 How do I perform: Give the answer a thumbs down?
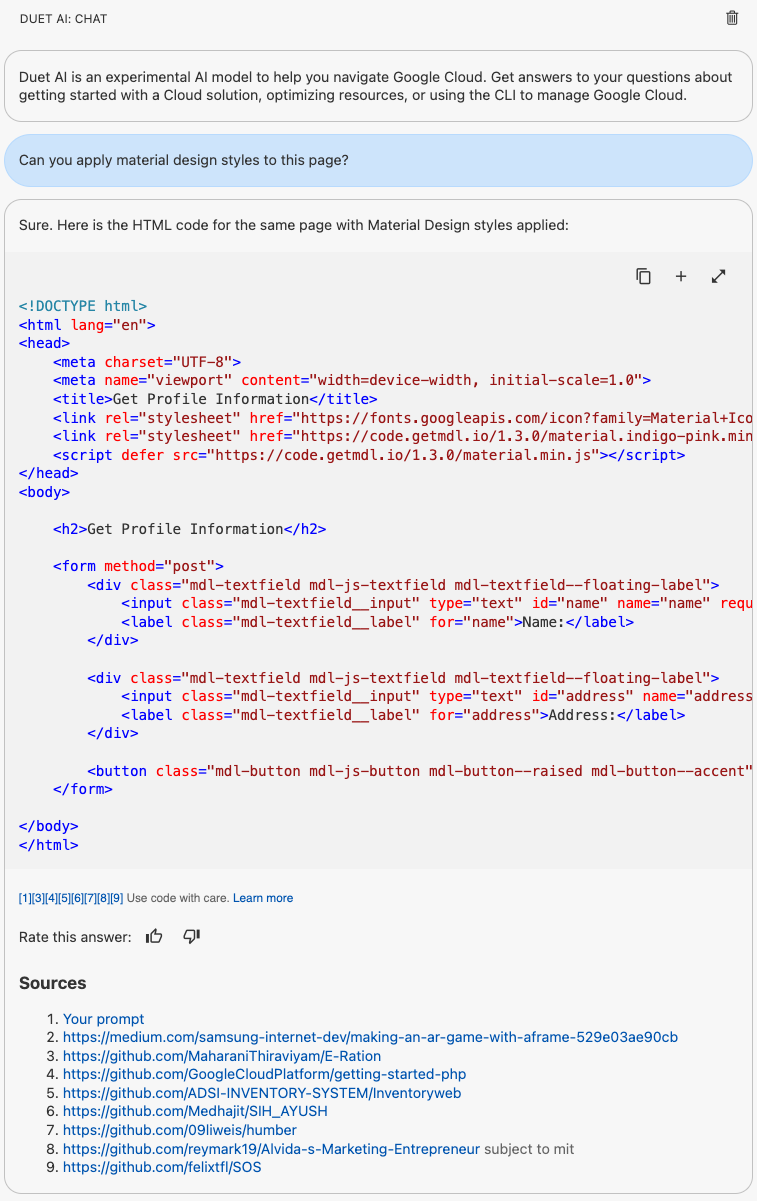click(x=191, y=937)
